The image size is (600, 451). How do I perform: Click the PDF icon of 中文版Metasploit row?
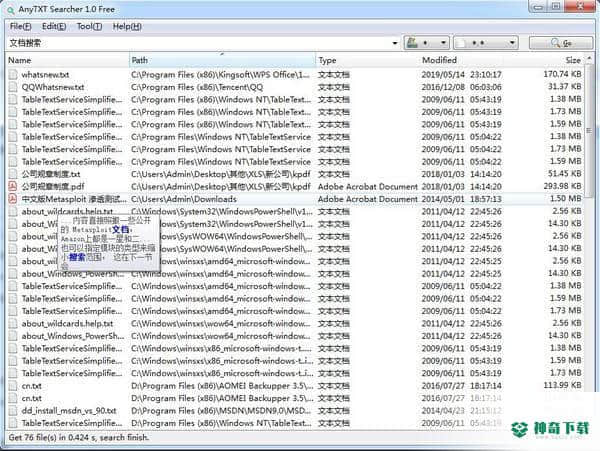[13, 199]
